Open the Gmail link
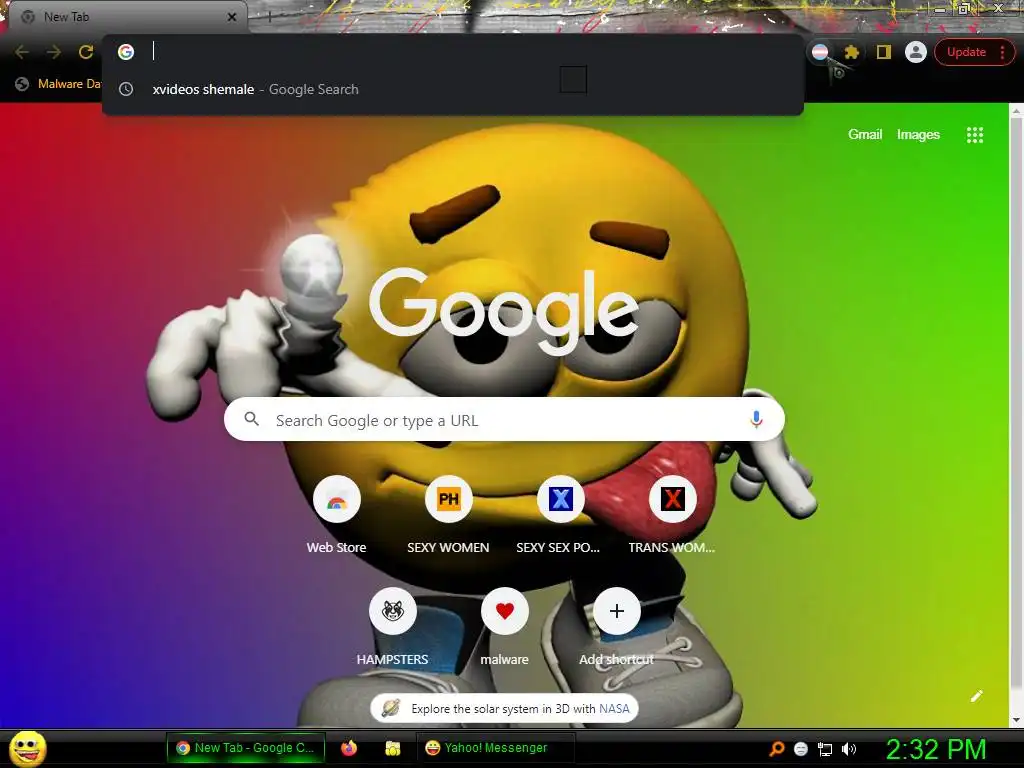This screenshot has width=1024, height=768. pyautogui.click(x=865, y=135)
